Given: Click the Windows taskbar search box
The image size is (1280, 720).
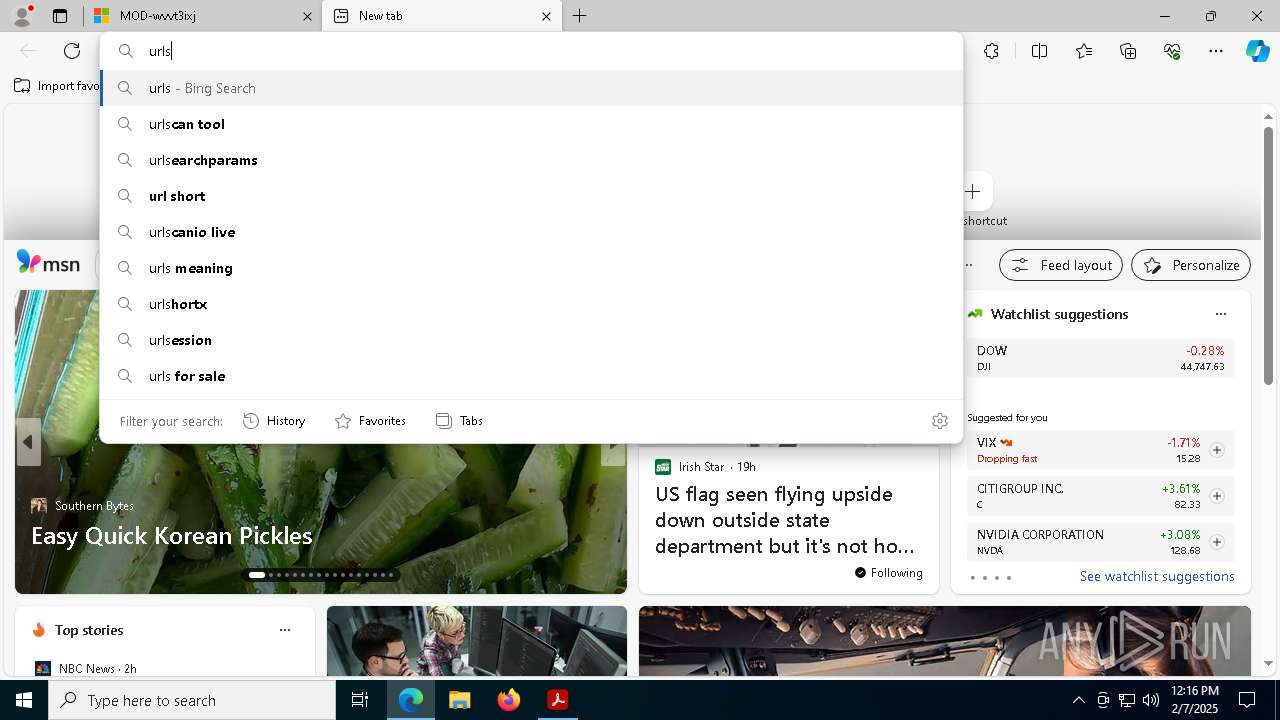Looking at the screenshot, I should [x=192, y=700].
